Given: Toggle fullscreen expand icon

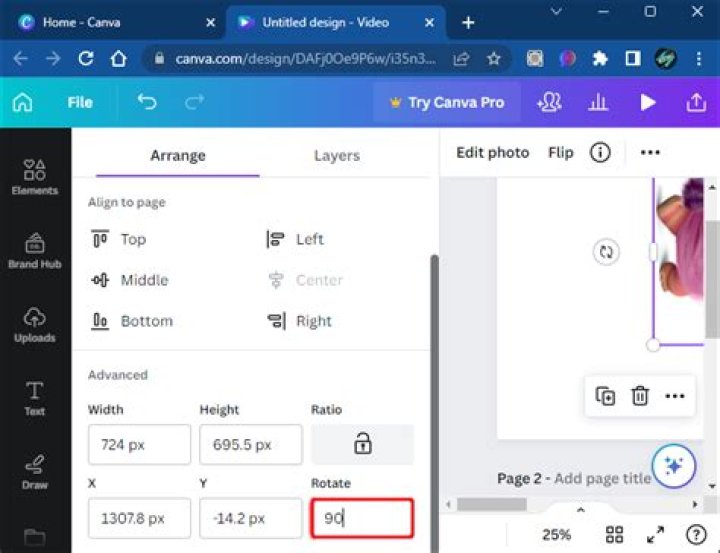Looking at the screenshot, I should [x=655, y=535].
